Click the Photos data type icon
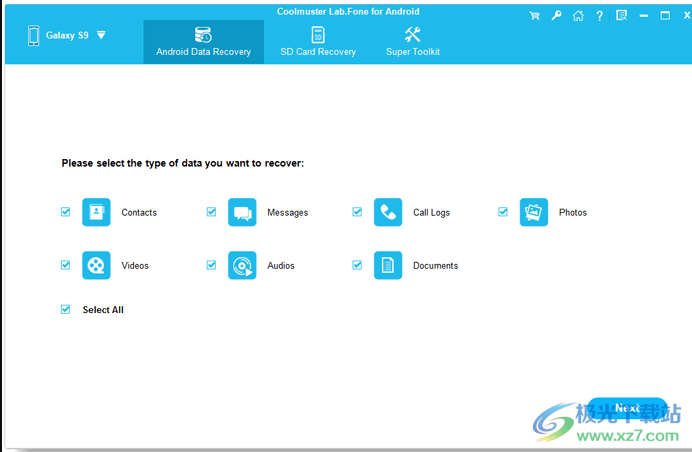 (534, 212)
